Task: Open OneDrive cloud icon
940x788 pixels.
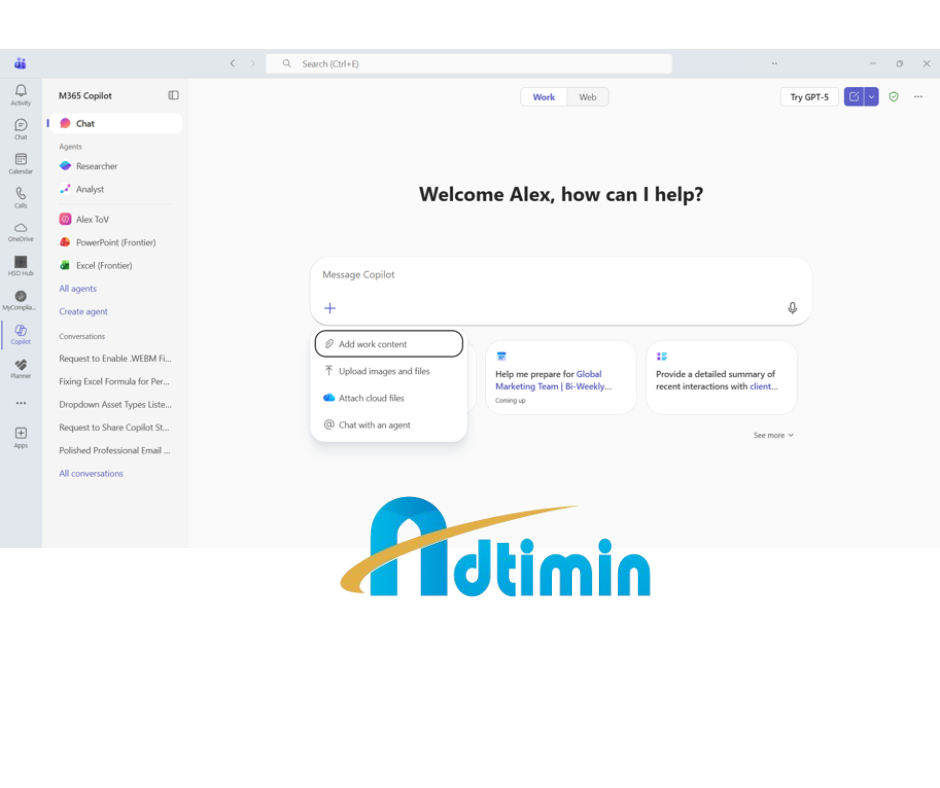Action: 21,230
